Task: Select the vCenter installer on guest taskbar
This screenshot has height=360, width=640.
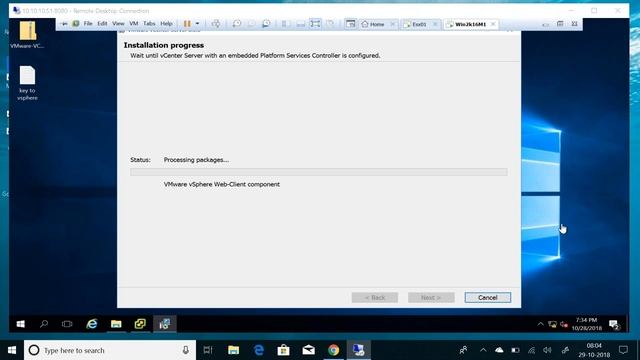Action: (164, 324)
